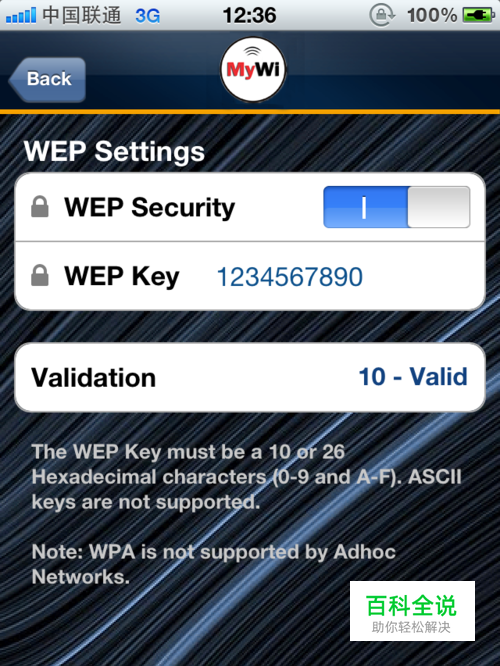
Task: Tap the cellular signal bars icon
Action: tap(21, 16)
